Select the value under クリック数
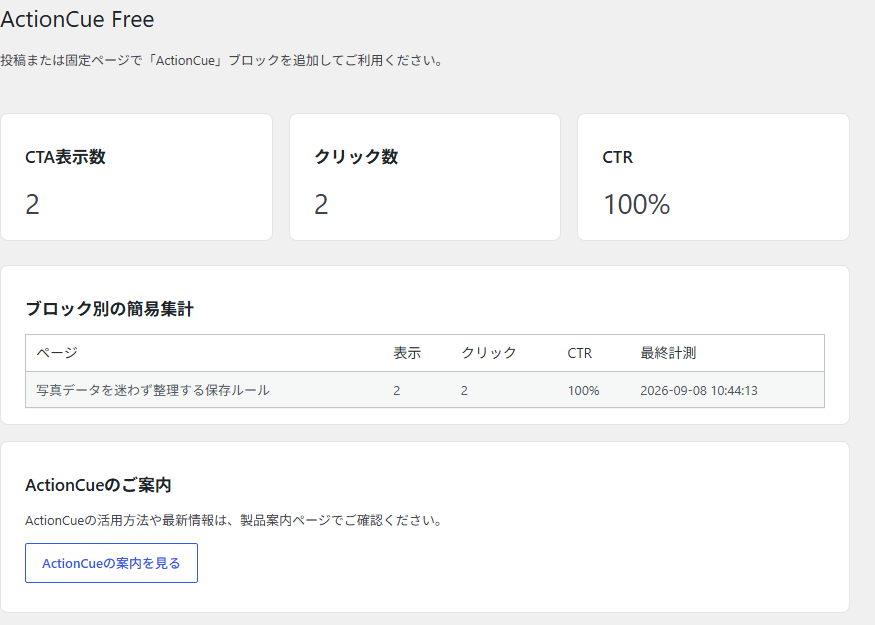The height and width of the screenshot is (625, 875). tap(321, 204)
